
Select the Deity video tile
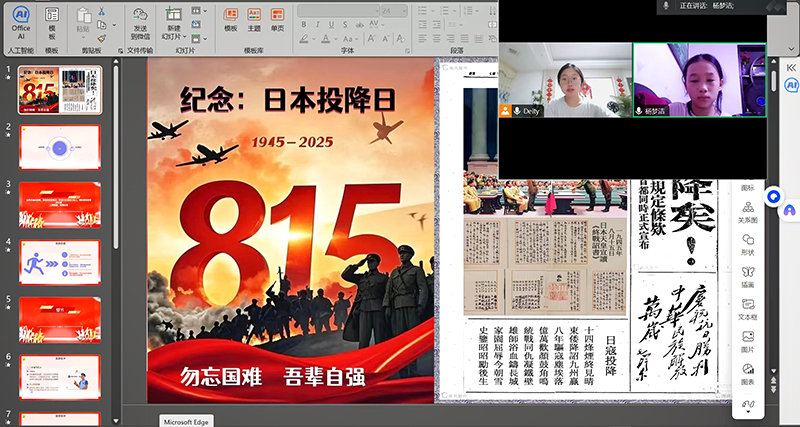click(x=565, y=80)
